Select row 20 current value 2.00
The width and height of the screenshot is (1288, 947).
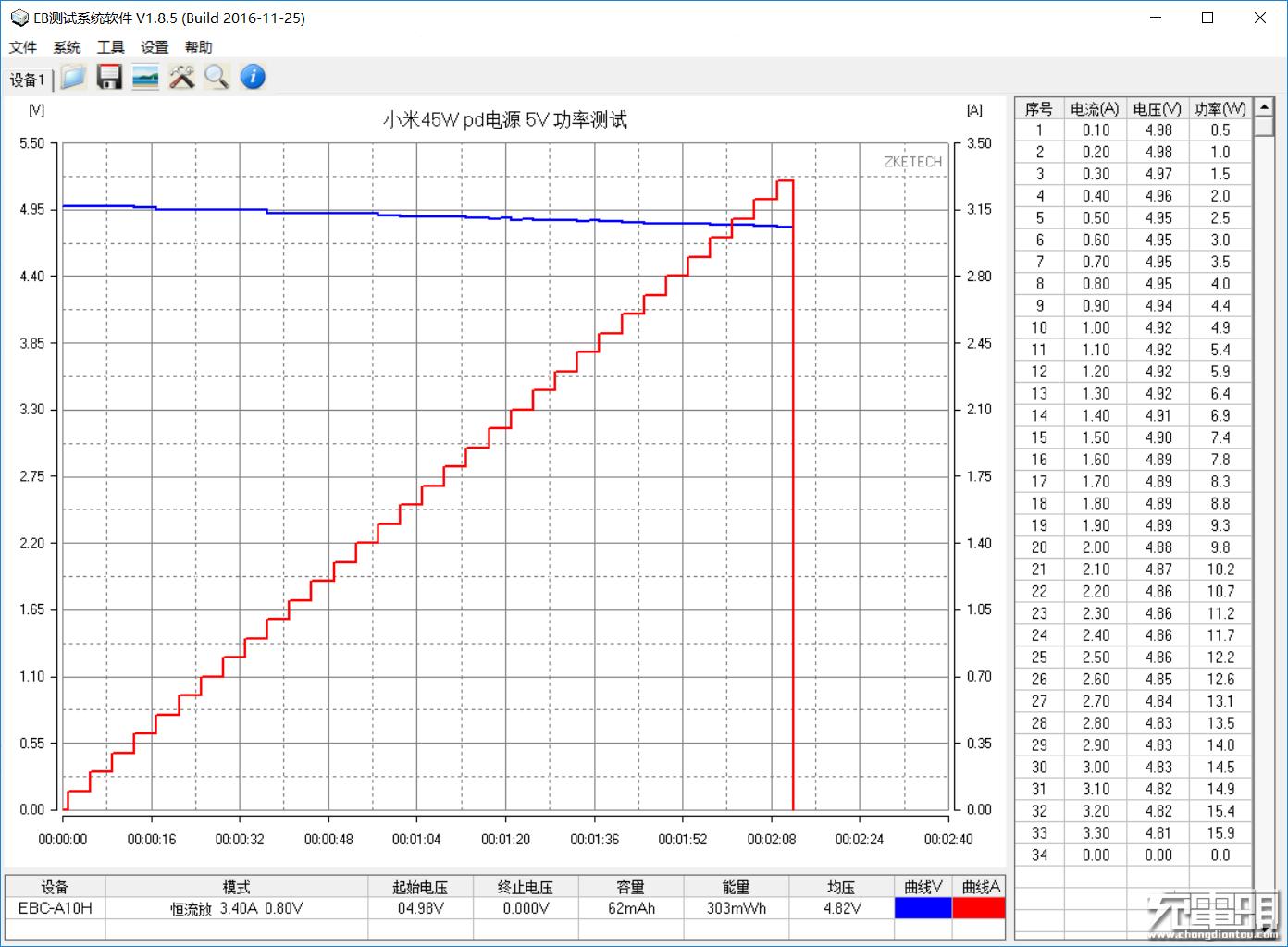(x=1096, y=547)
